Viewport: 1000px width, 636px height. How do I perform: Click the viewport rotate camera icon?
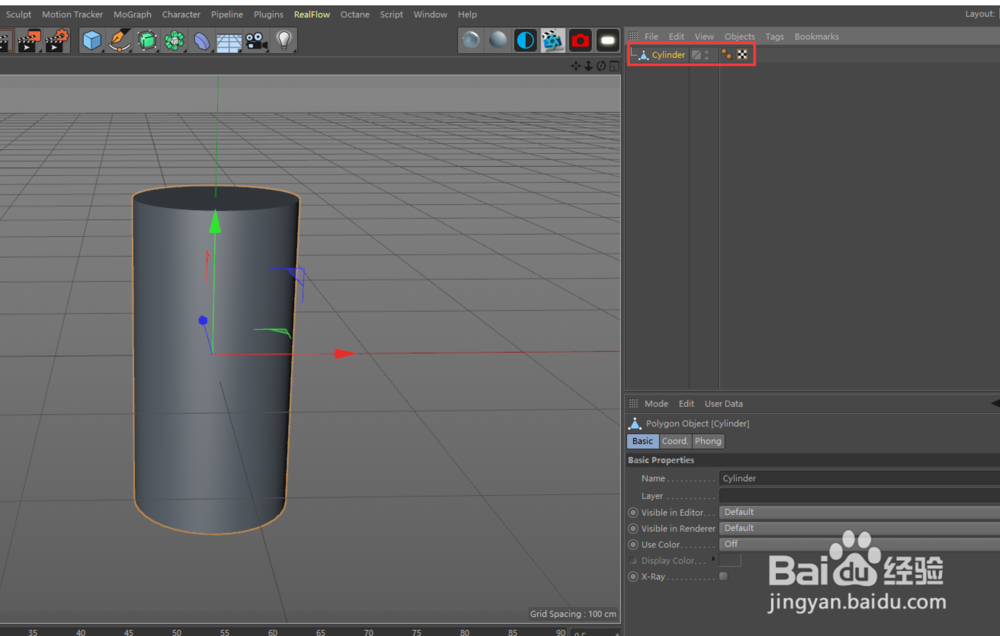pos(601,66)
